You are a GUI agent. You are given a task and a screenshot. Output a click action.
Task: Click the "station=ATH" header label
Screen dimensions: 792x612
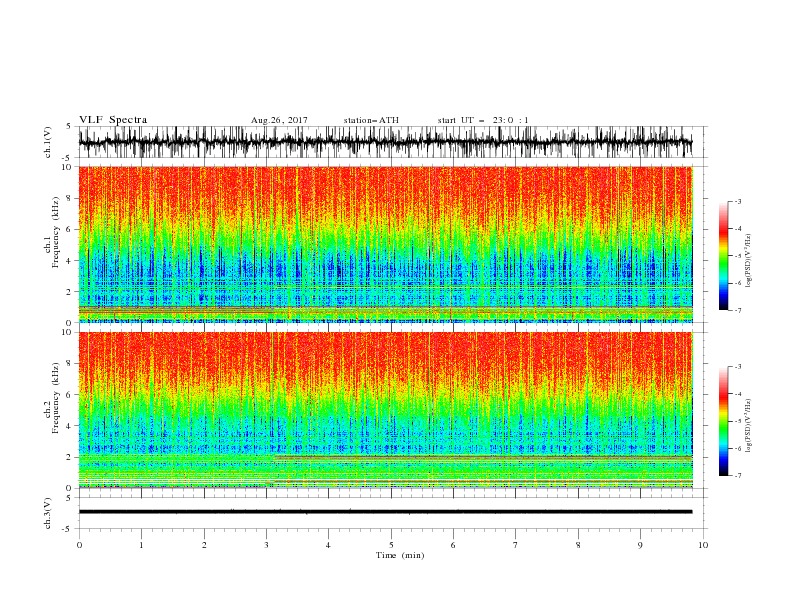[x=371, y=120]
